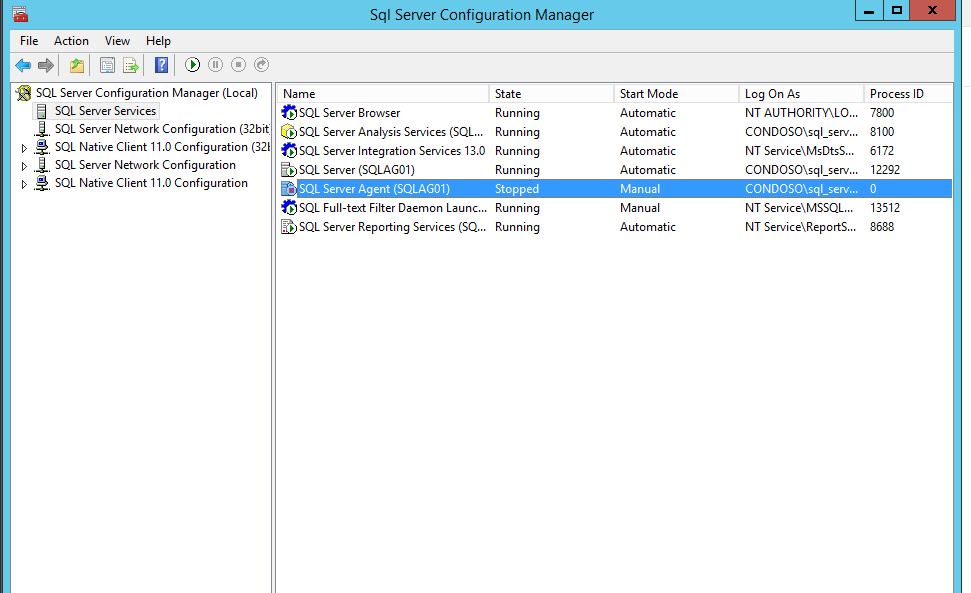The image size is (971, 593).
Task: Sort by the Start Mode column header
Action: tap(676, 93)
